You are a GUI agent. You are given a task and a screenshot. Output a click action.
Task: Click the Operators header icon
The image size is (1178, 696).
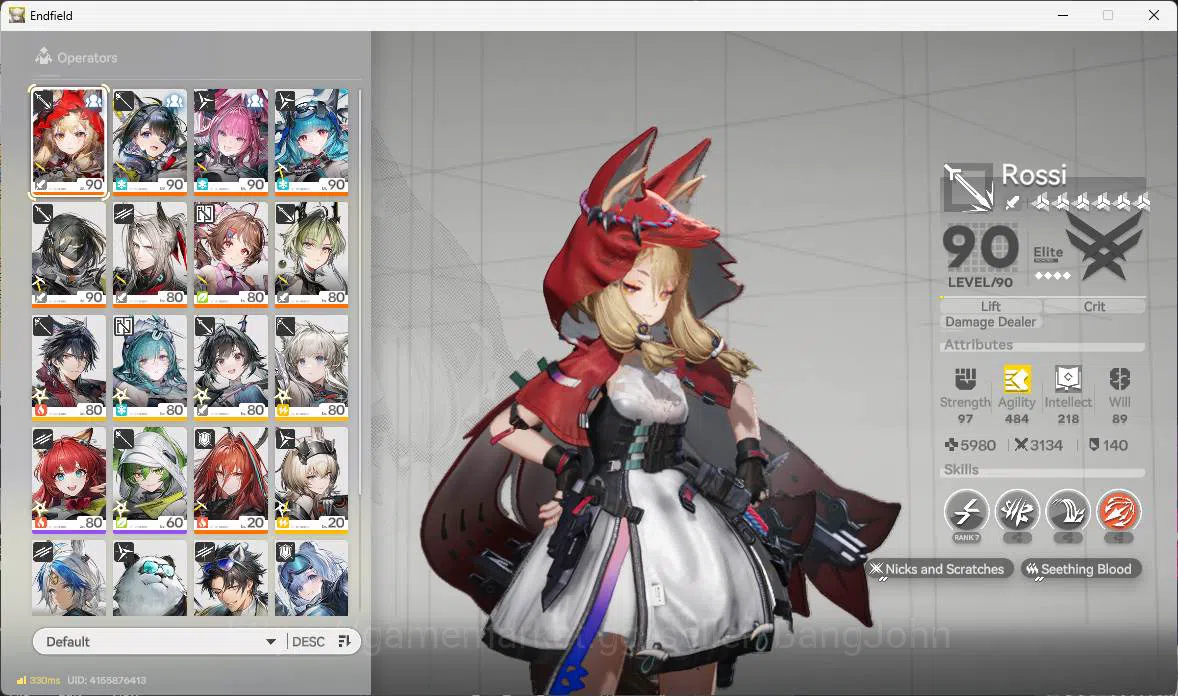point(44,56)
